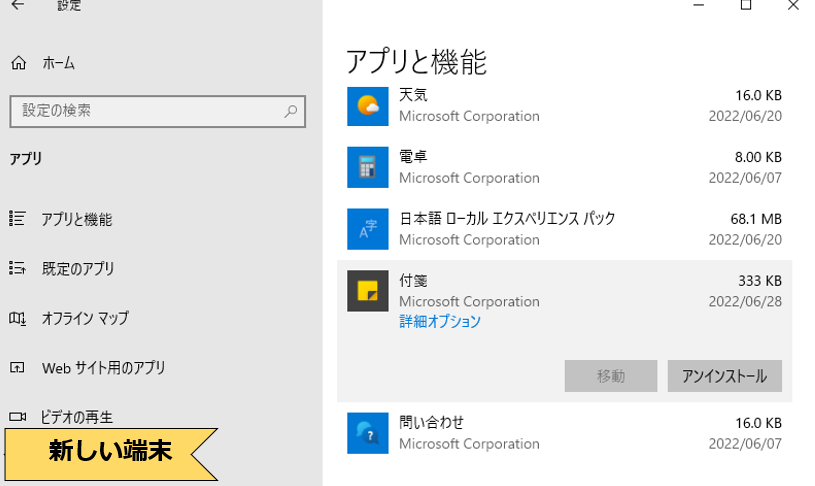The height and width of the screenshot is (486, 815).
Task: Click the アプリ section header in sidebar
Action: (25, 159)
